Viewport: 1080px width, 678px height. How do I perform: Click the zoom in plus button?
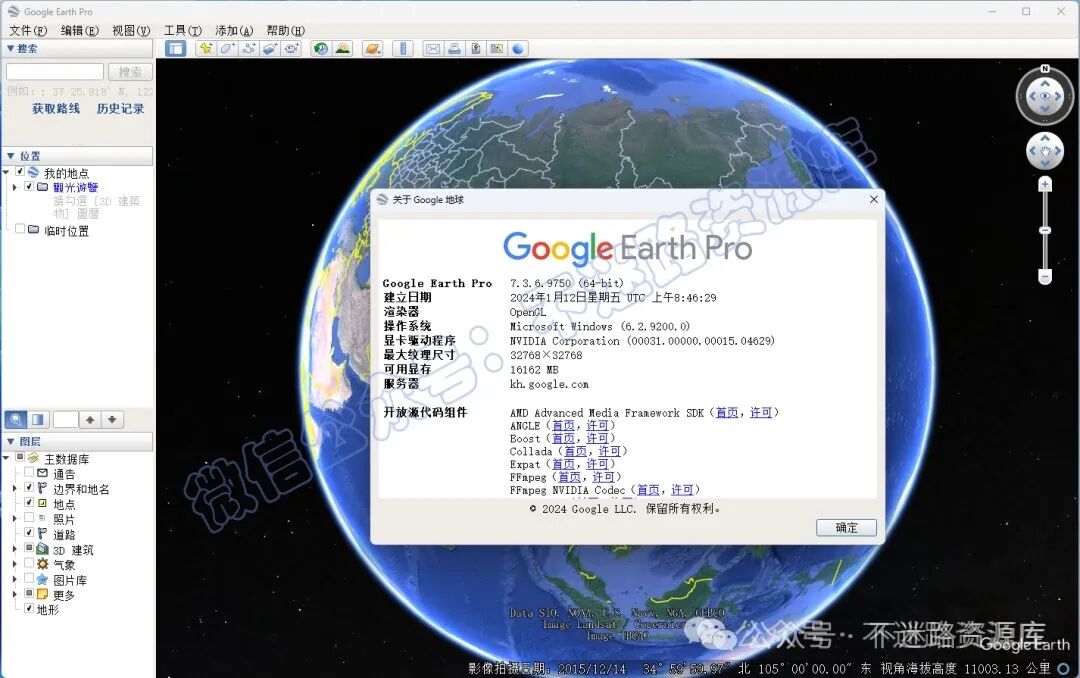pyautogui.click(x=1045, y=185)
